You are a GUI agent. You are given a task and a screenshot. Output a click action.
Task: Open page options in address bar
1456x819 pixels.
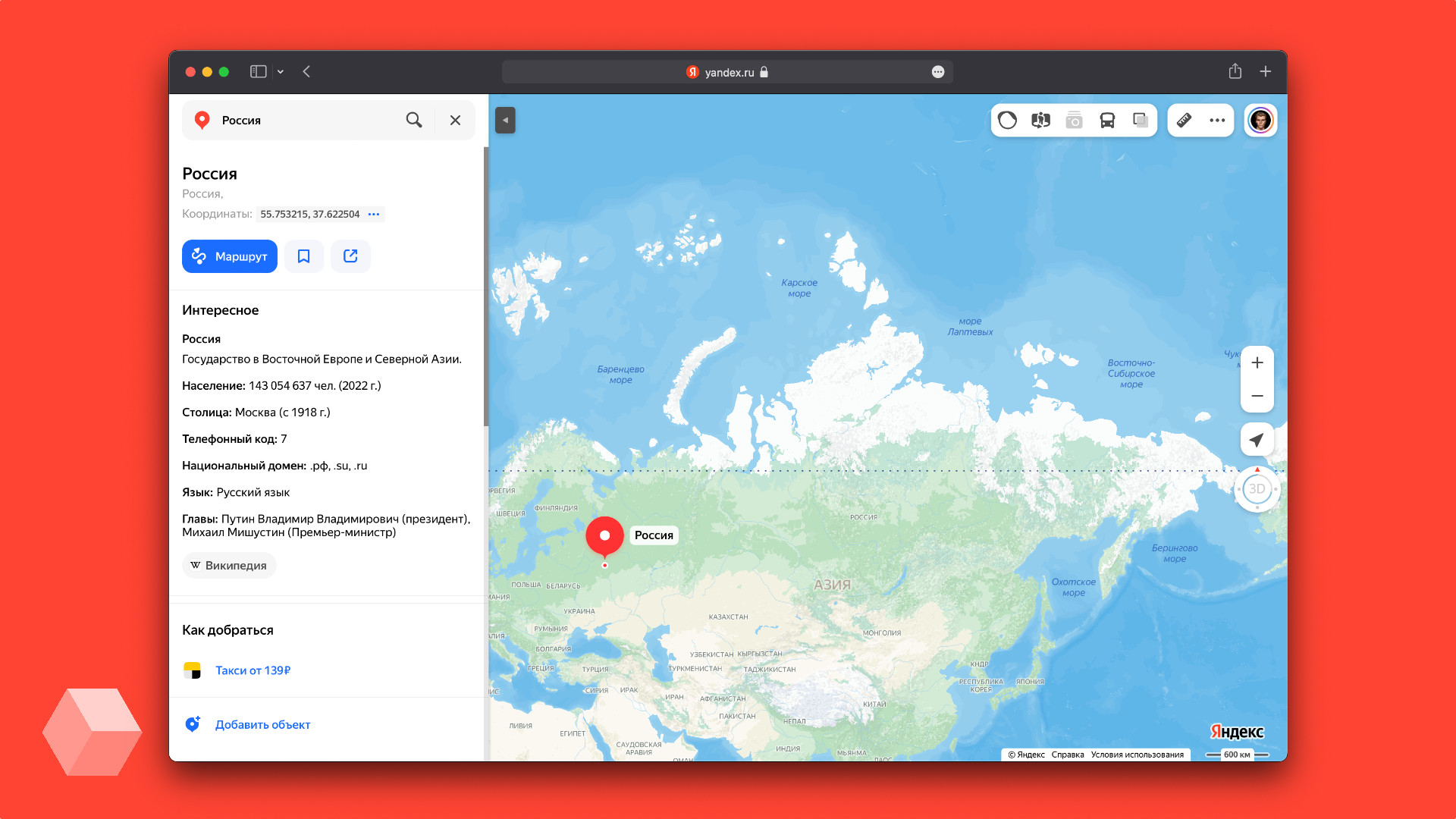[938, 72]
